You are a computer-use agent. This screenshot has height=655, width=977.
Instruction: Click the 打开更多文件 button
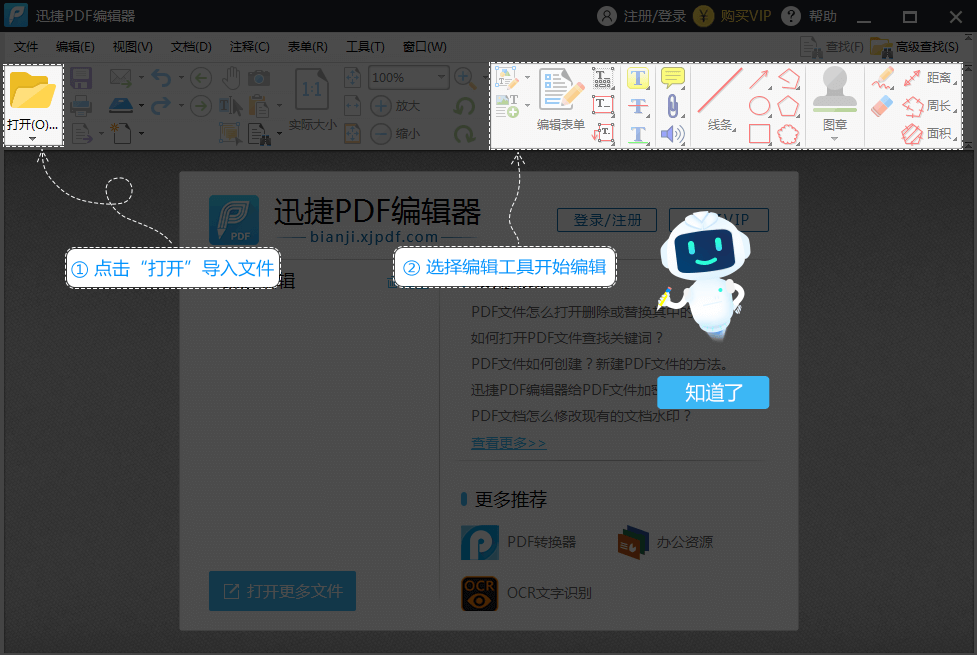(281, 591)
